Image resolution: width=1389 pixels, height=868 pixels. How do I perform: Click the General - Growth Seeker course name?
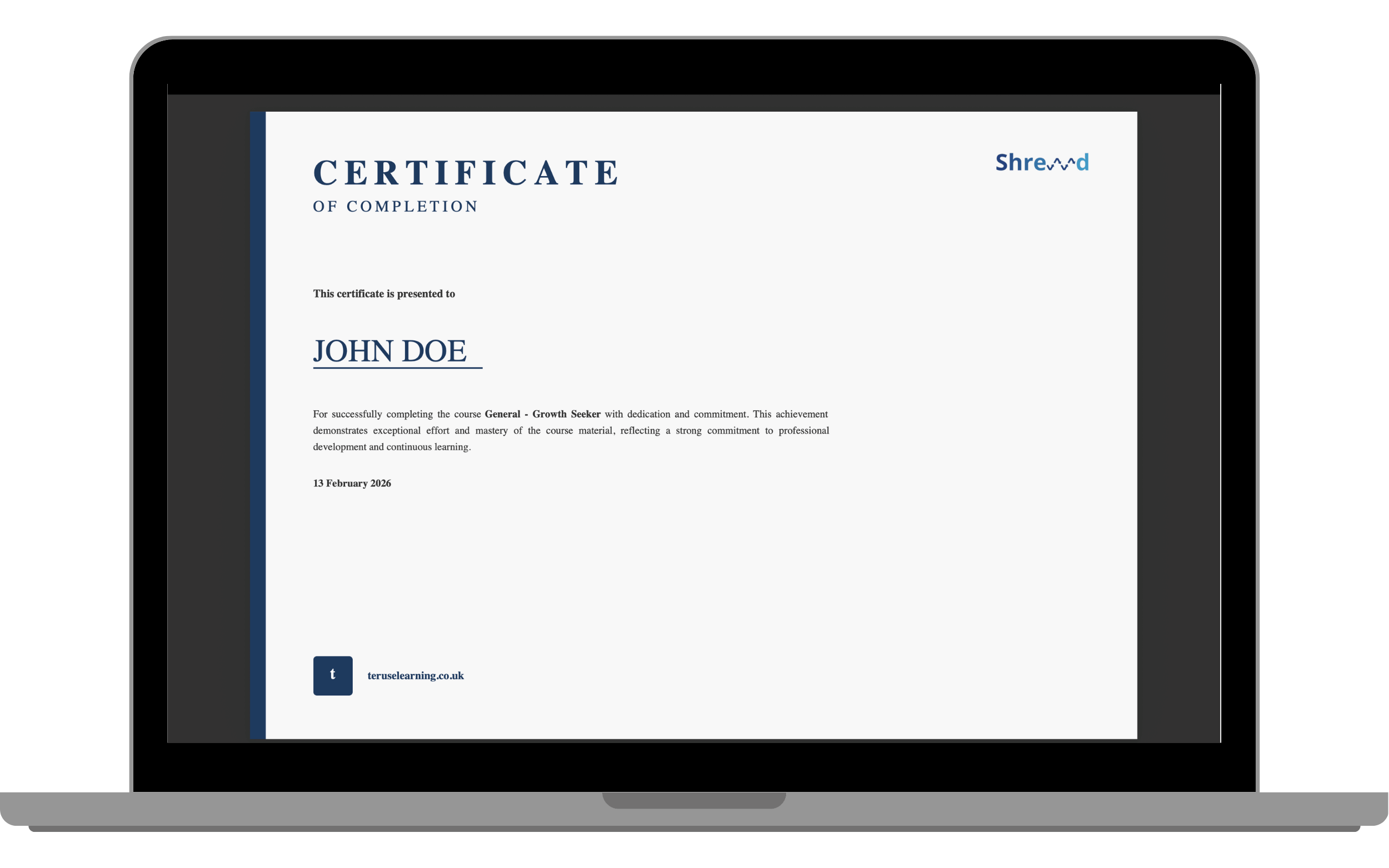[542, 414]
